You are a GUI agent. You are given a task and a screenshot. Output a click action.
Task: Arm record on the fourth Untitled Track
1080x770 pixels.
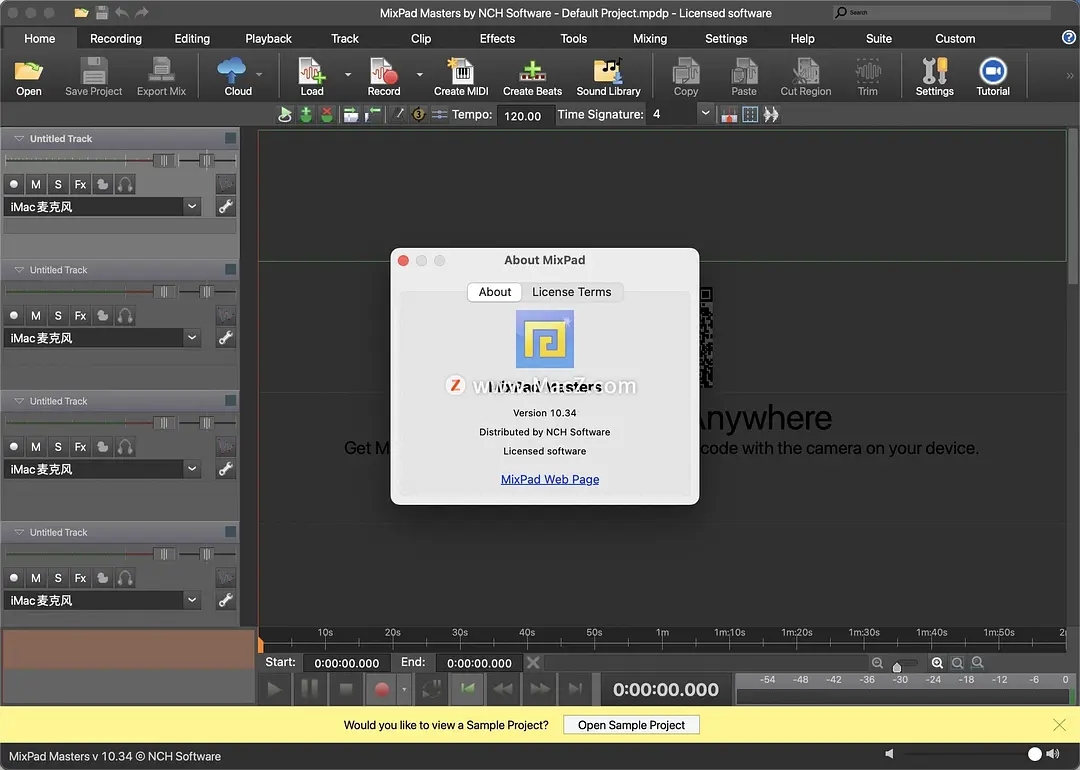coord(14,578)
